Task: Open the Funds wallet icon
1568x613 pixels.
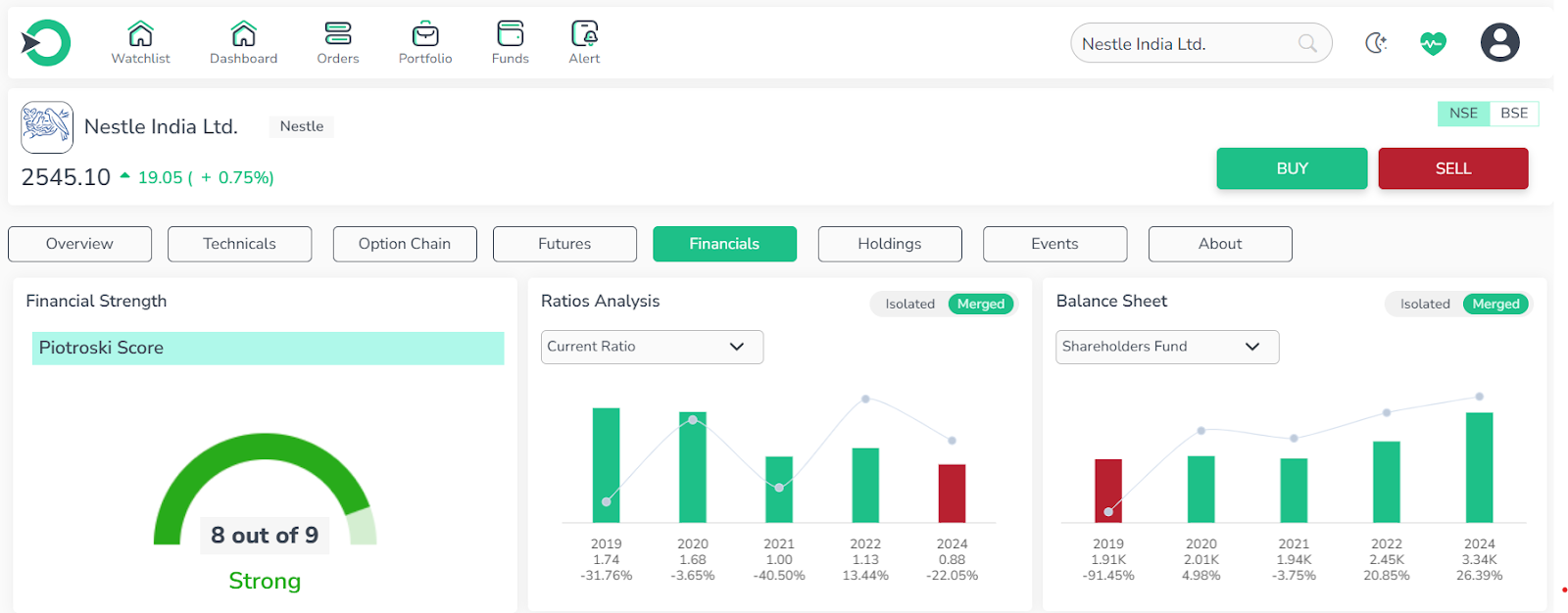Action: click(510, 34)
